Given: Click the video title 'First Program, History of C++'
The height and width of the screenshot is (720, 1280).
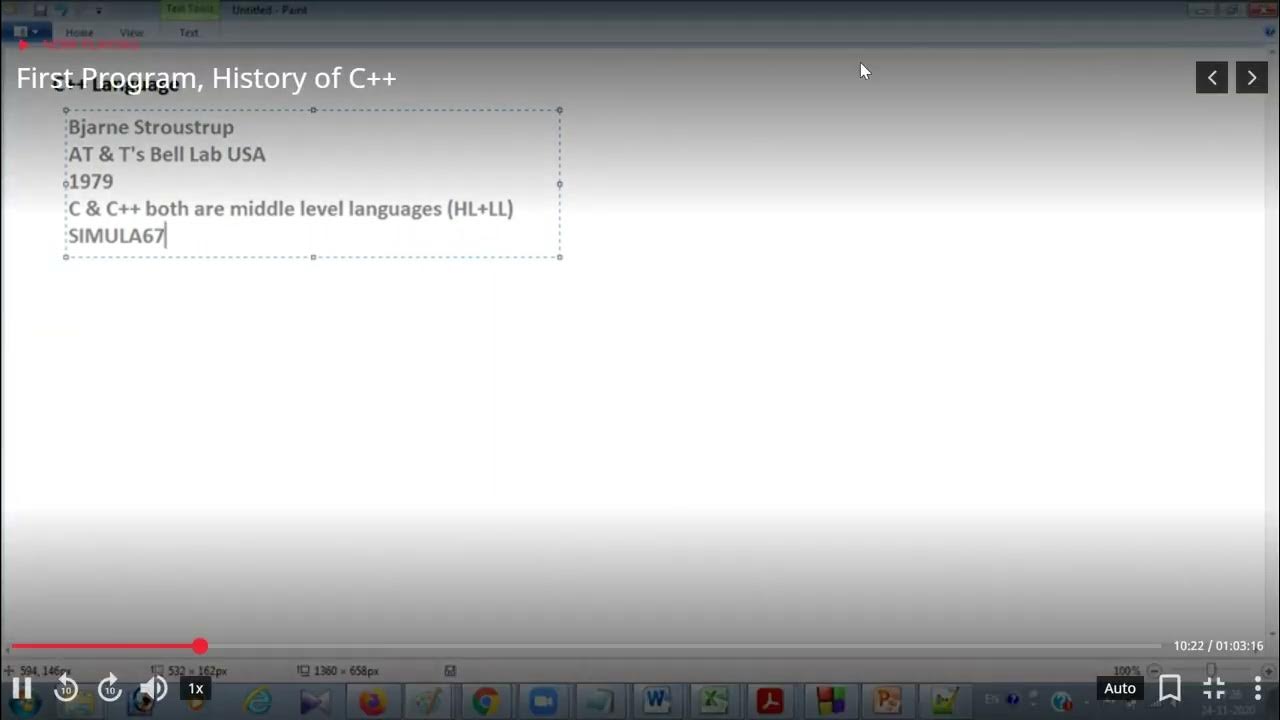Looking at the screenshot, I should 206,78.
